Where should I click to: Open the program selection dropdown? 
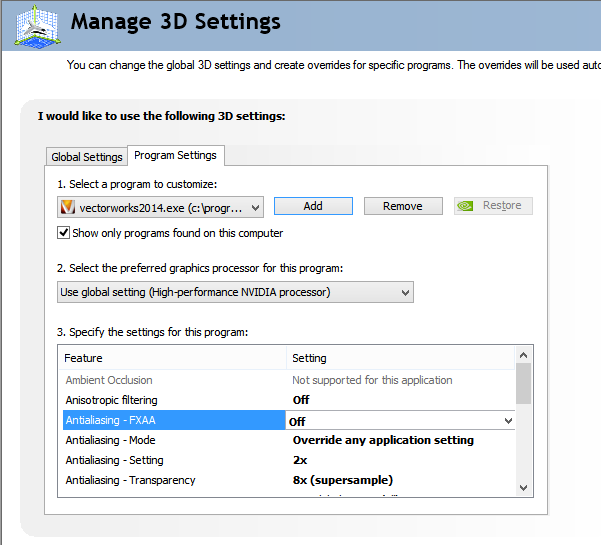pos(256,207)
